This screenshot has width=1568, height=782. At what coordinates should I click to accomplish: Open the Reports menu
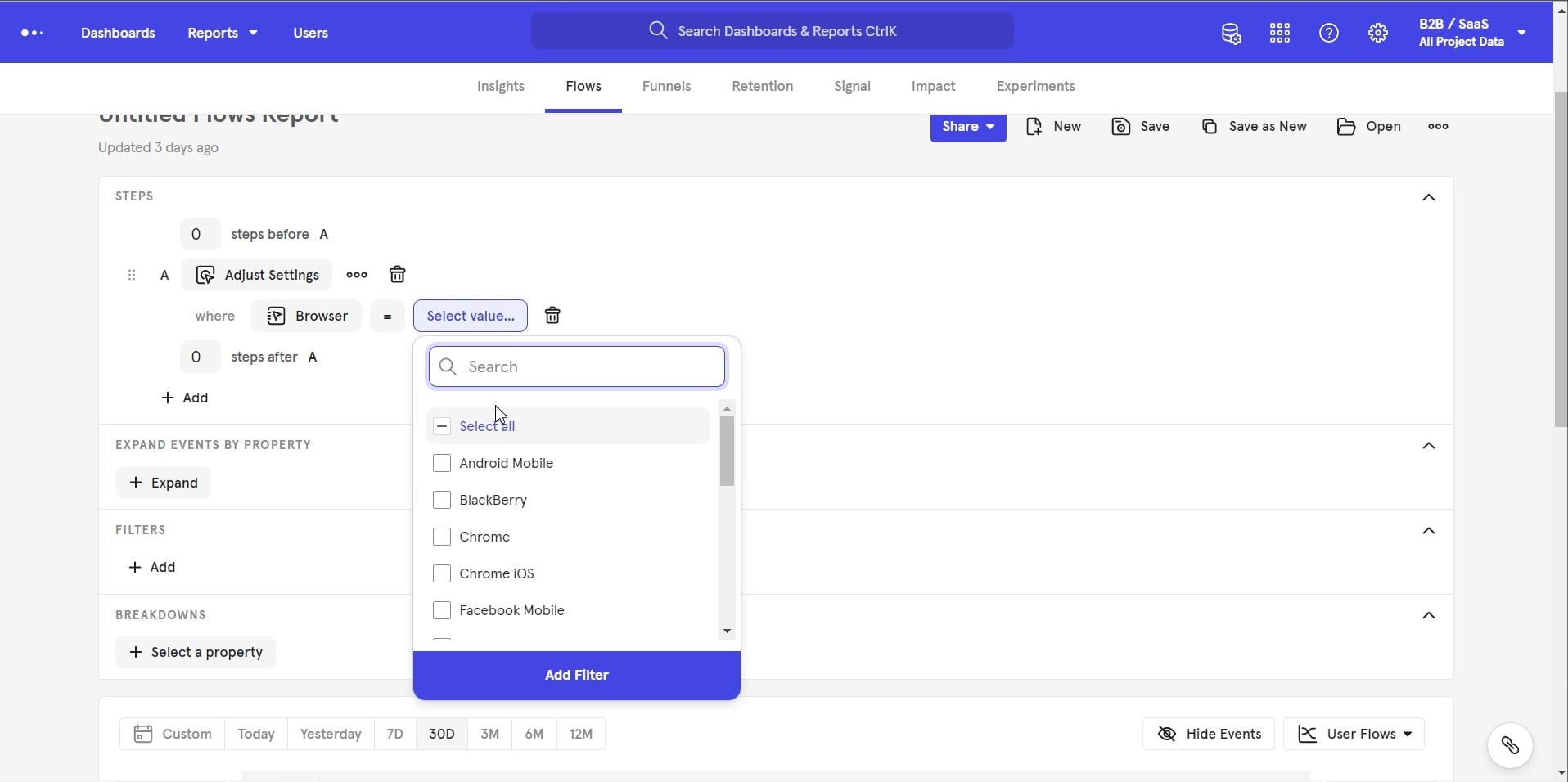click(x=222, y=33)
